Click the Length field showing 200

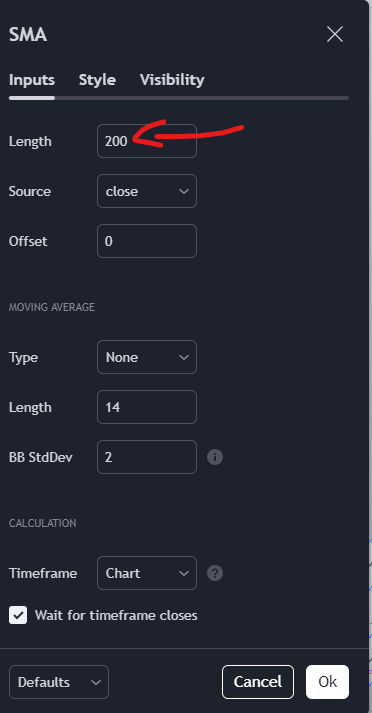pos(147,141)
